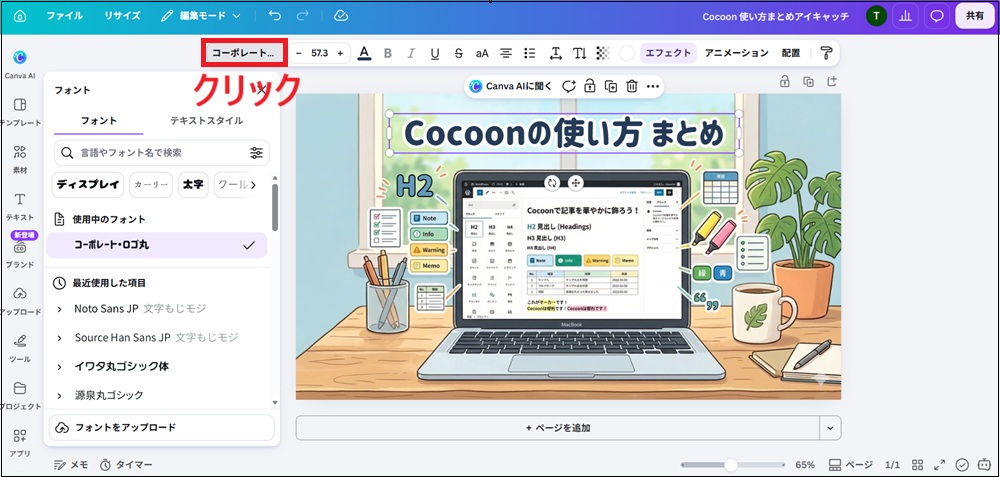Open the 配置 position panel
Viewport: 1000px width, 477px height.
pyautogui.click(x=791, y=54)
